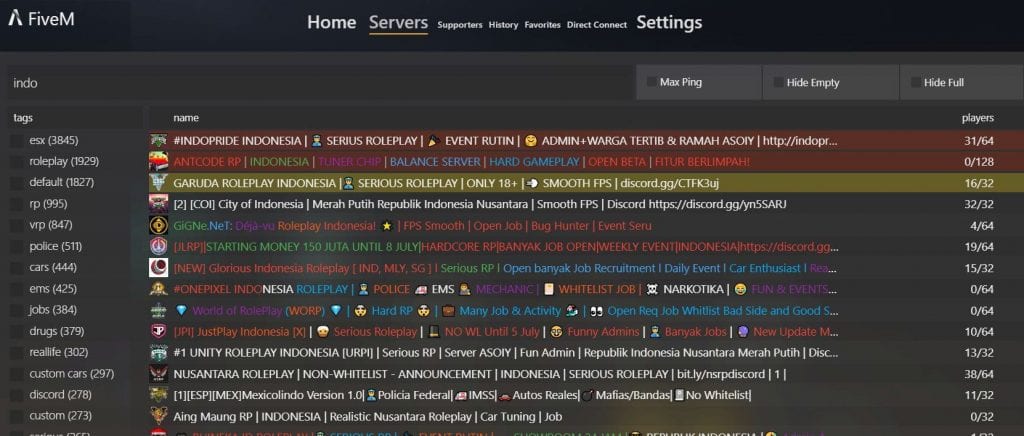Screen dimensions: 1024x436
Task: Select the World of RolePlay (WORP) server name
Action: [x=506, y=311]
